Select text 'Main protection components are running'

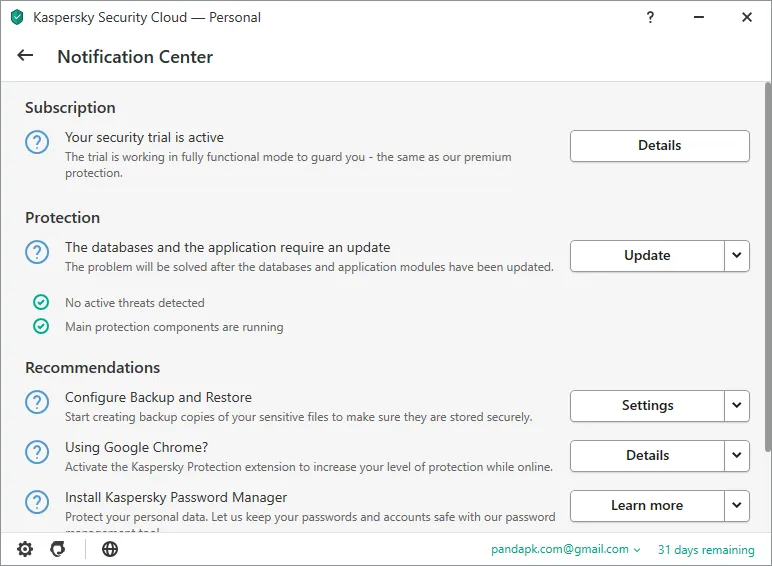coord(174,327)
